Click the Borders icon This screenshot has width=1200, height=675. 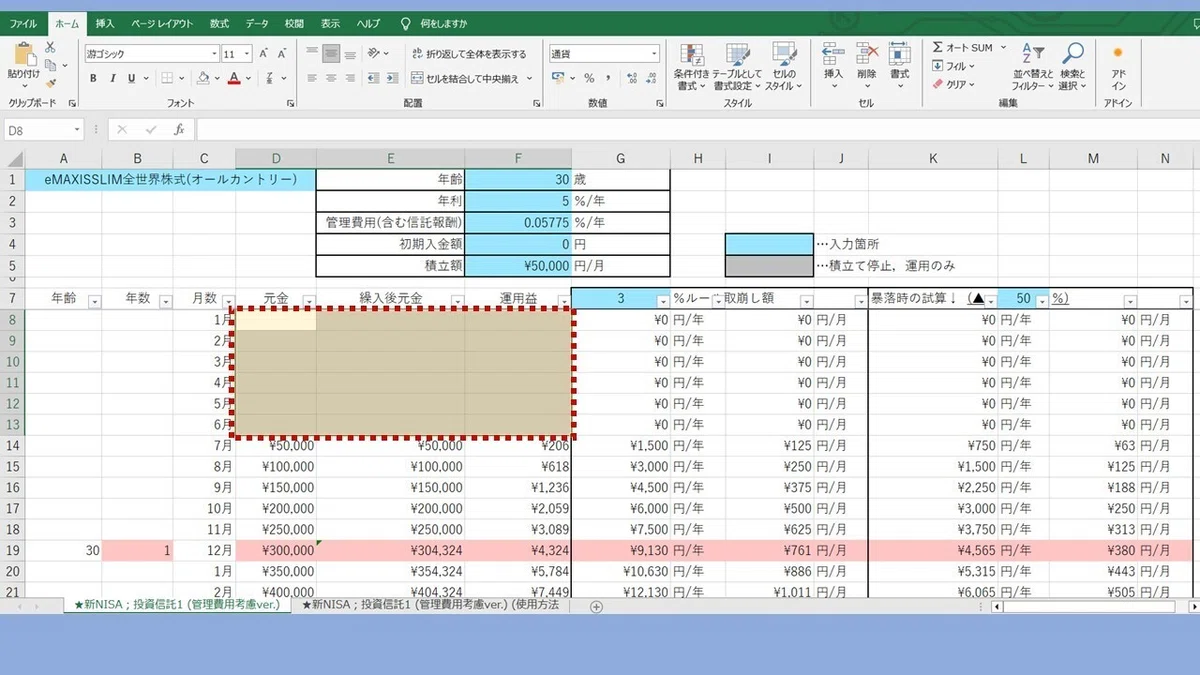(x=168, y=78)
